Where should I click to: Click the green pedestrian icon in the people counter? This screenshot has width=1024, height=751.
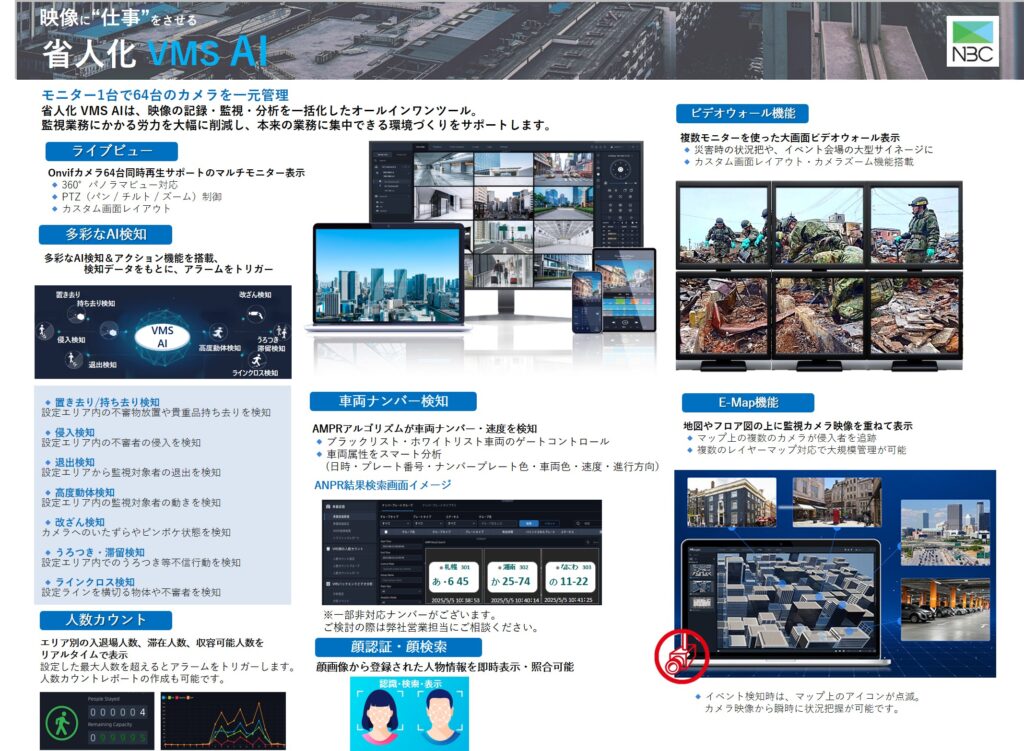coord(62,722)
